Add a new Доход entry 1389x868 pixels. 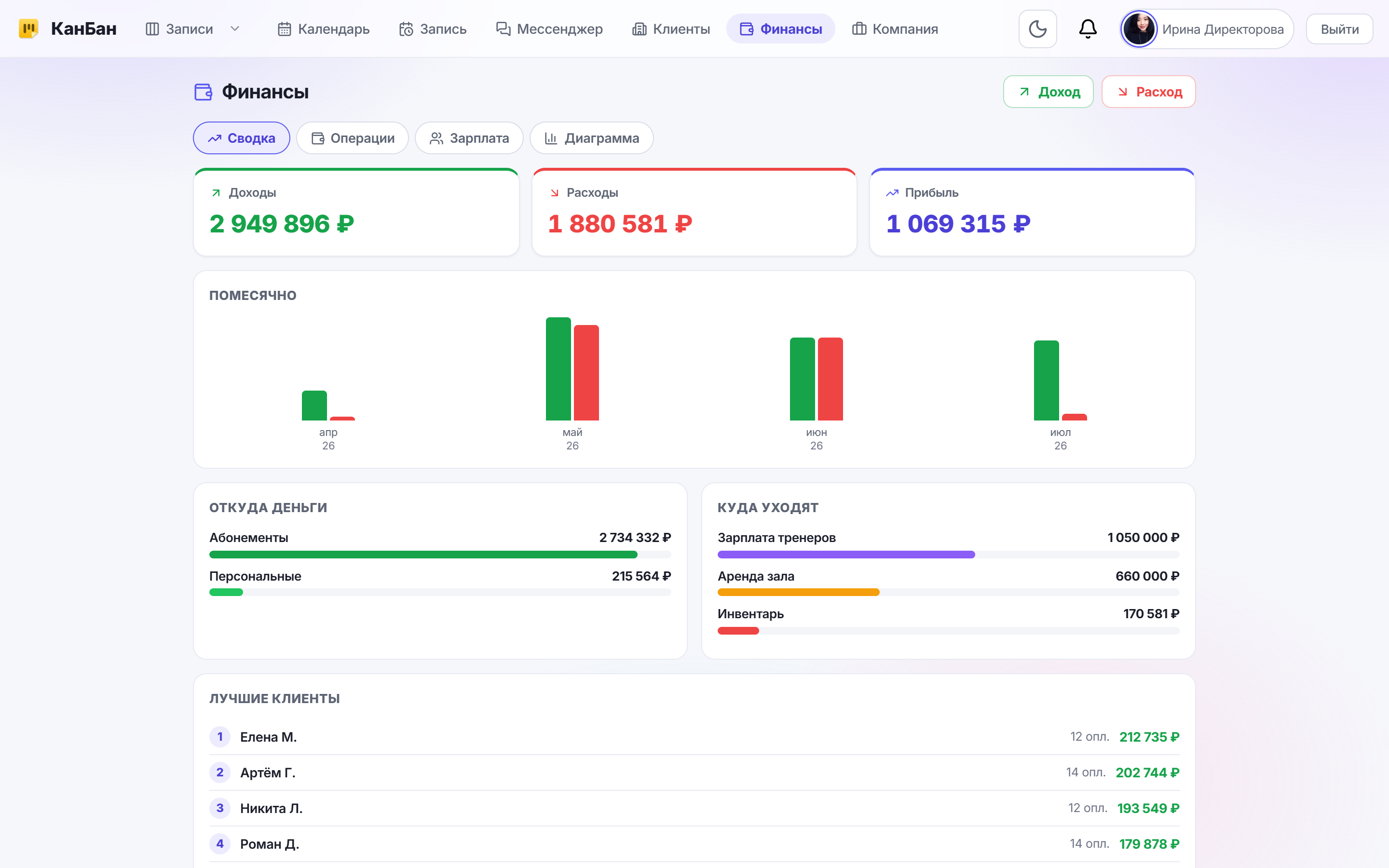click(x=1048, y=92)
